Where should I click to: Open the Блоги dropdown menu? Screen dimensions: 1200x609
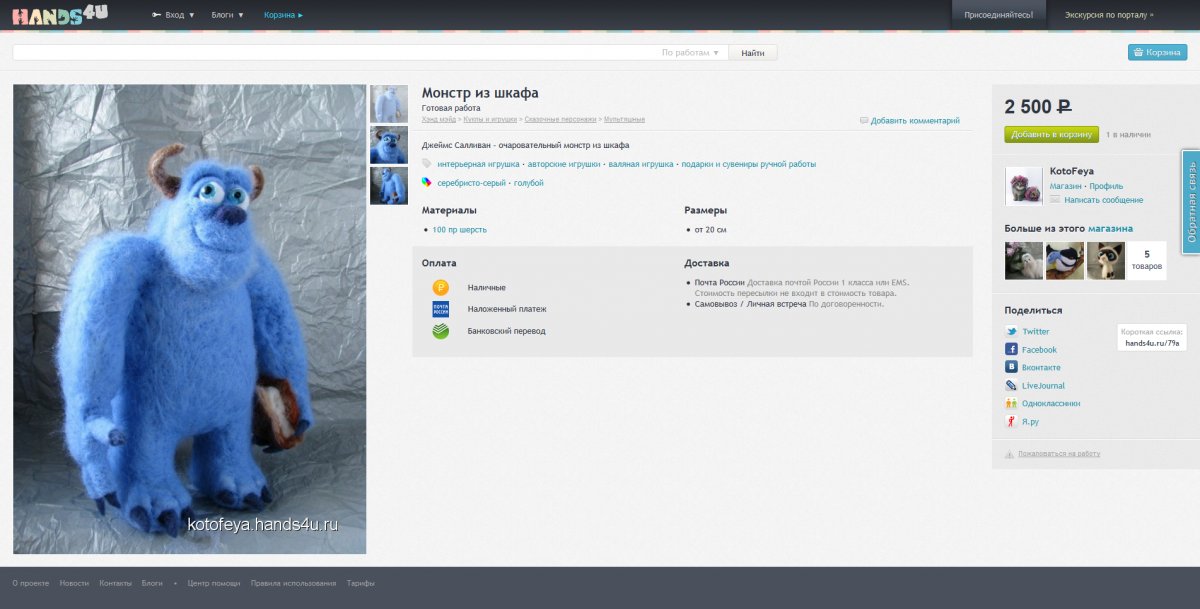pos(228,15)
